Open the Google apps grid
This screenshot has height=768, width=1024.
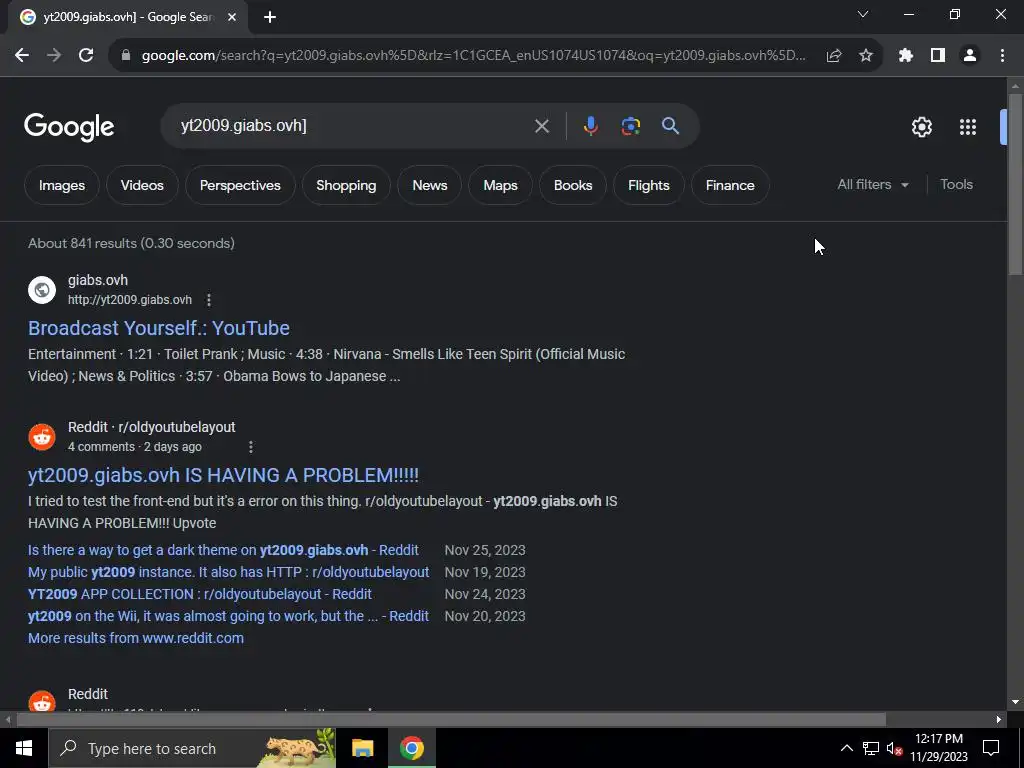click(968, 127)
